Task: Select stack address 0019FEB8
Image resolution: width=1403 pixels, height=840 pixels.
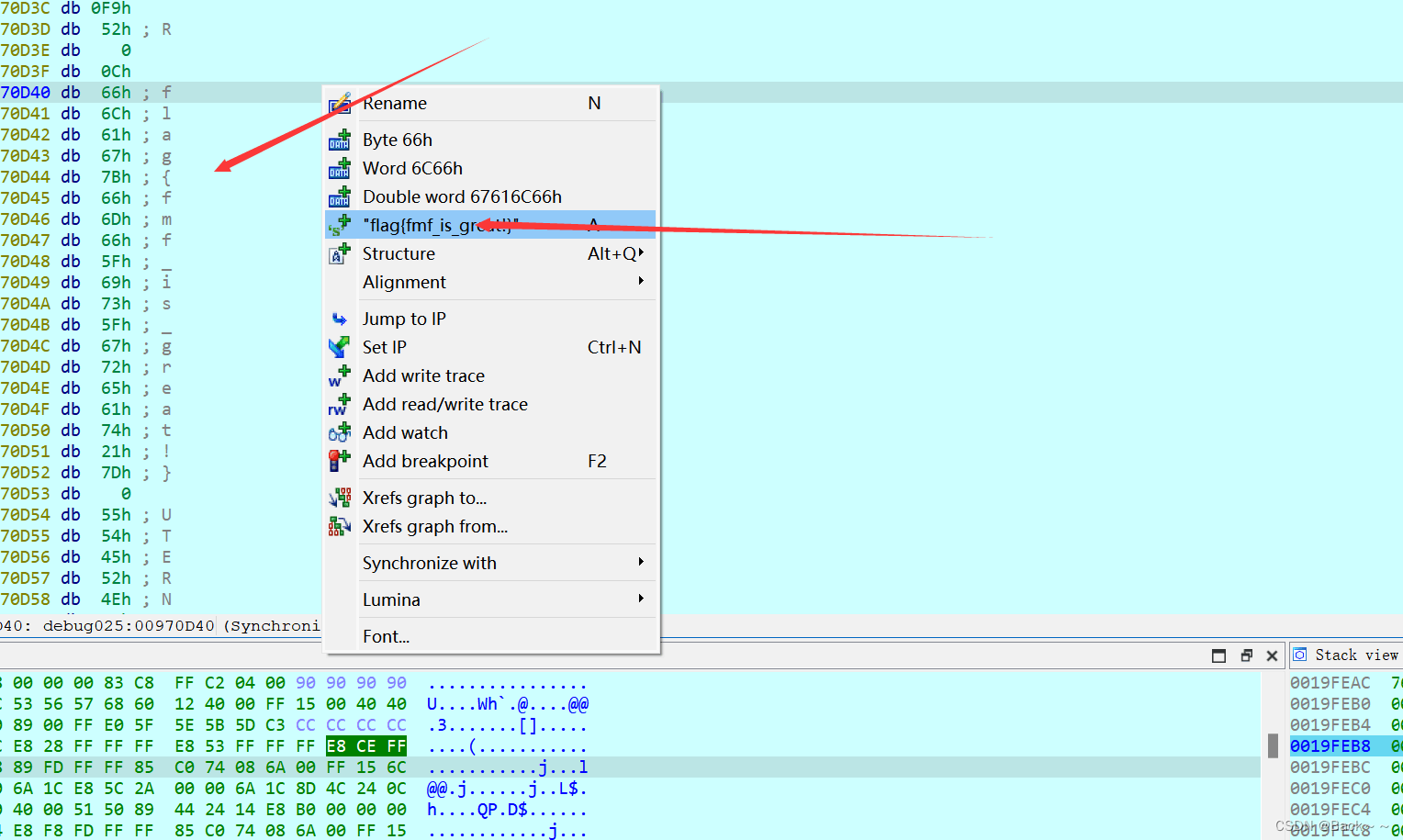Action: pyautogui.click(x=1330, y=746)
